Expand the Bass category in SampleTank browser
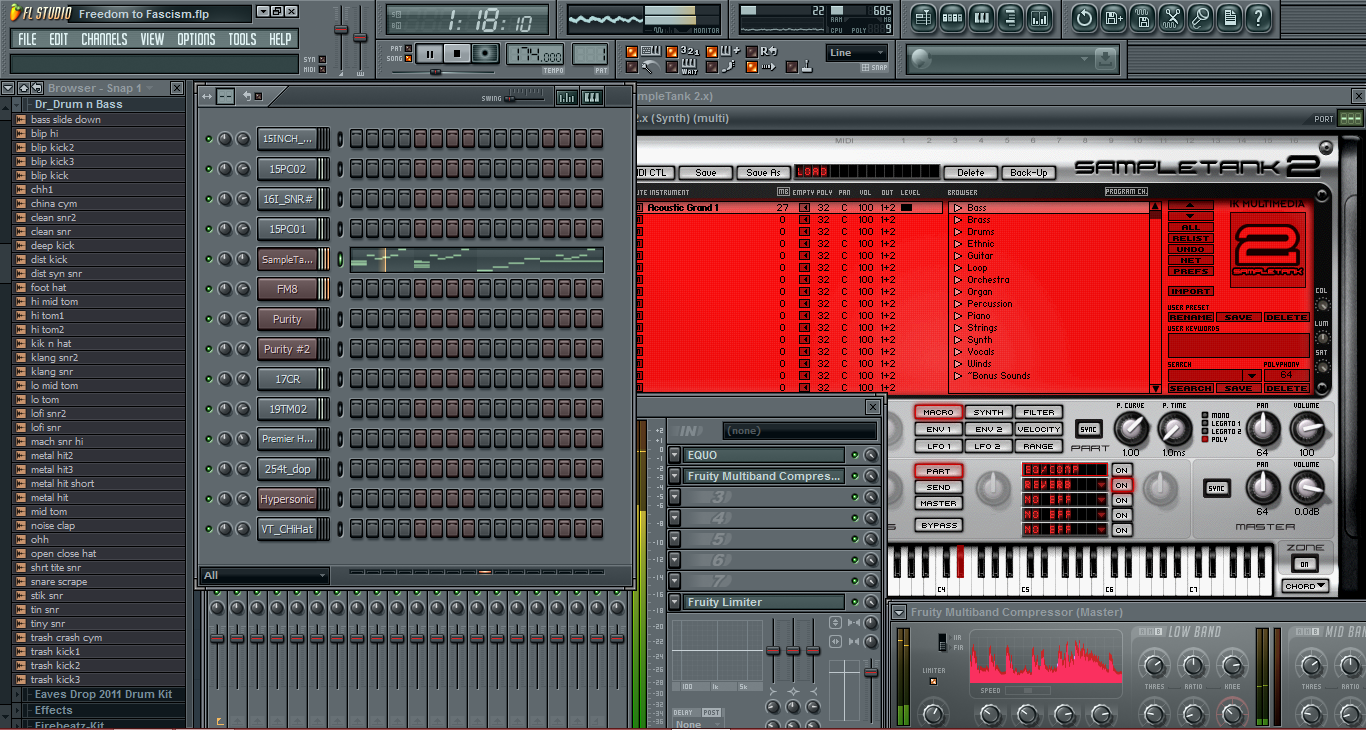The width and height of the screenshot is (1366, 730). click(957, 208)
